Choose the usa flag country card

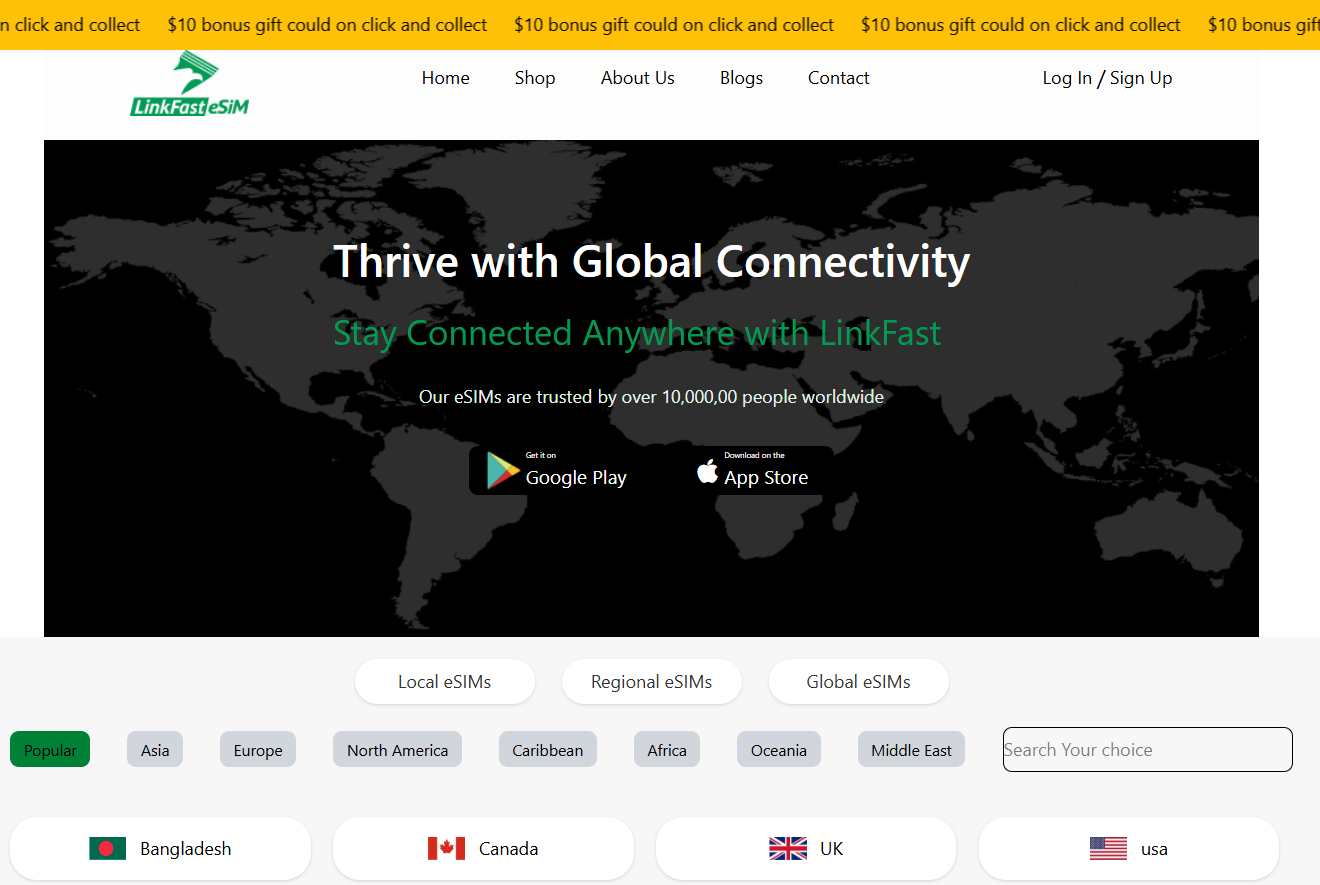(1129, 849)
